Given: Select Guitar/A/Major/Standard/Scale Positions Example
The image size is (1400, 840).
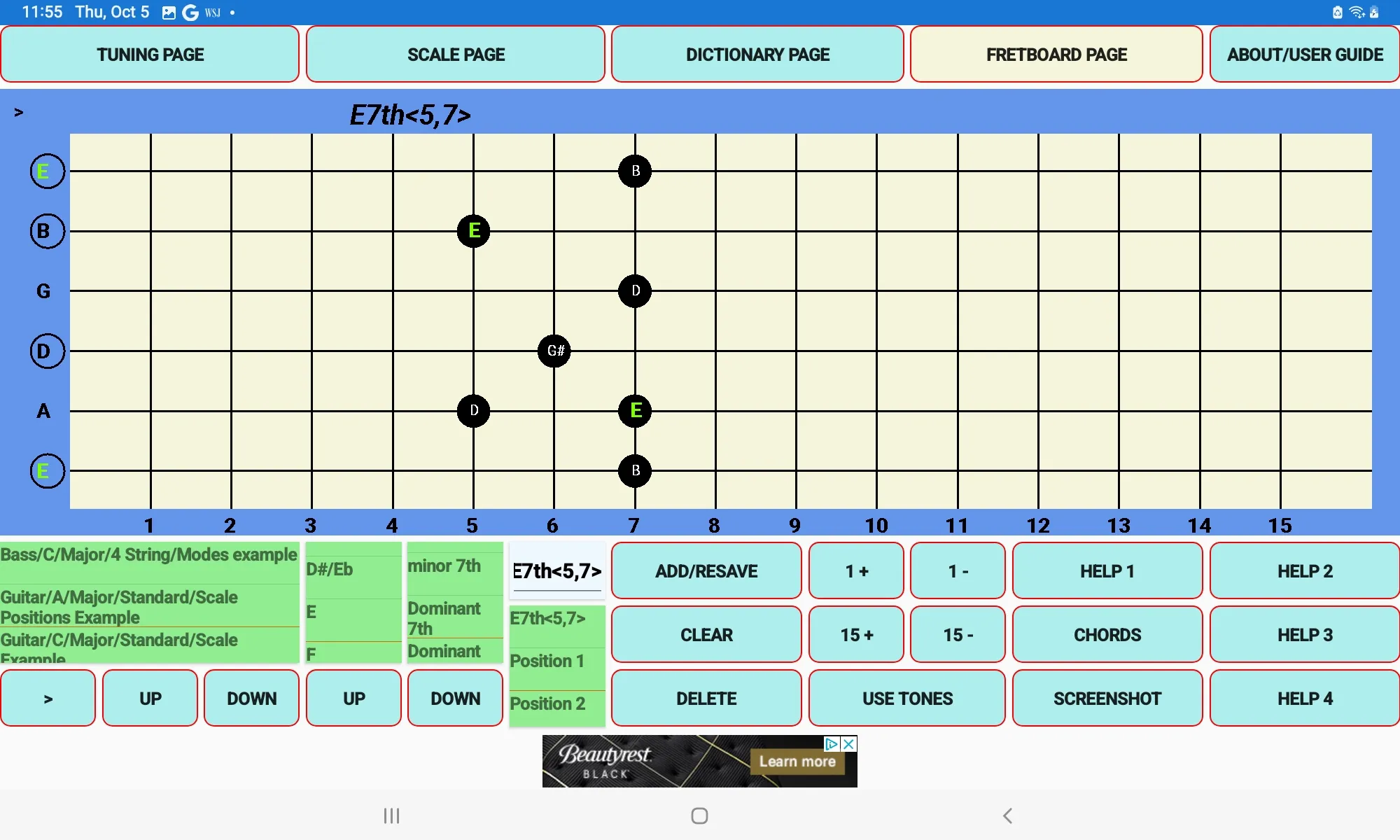Looking at the screenshot, I should pos(149,606).
